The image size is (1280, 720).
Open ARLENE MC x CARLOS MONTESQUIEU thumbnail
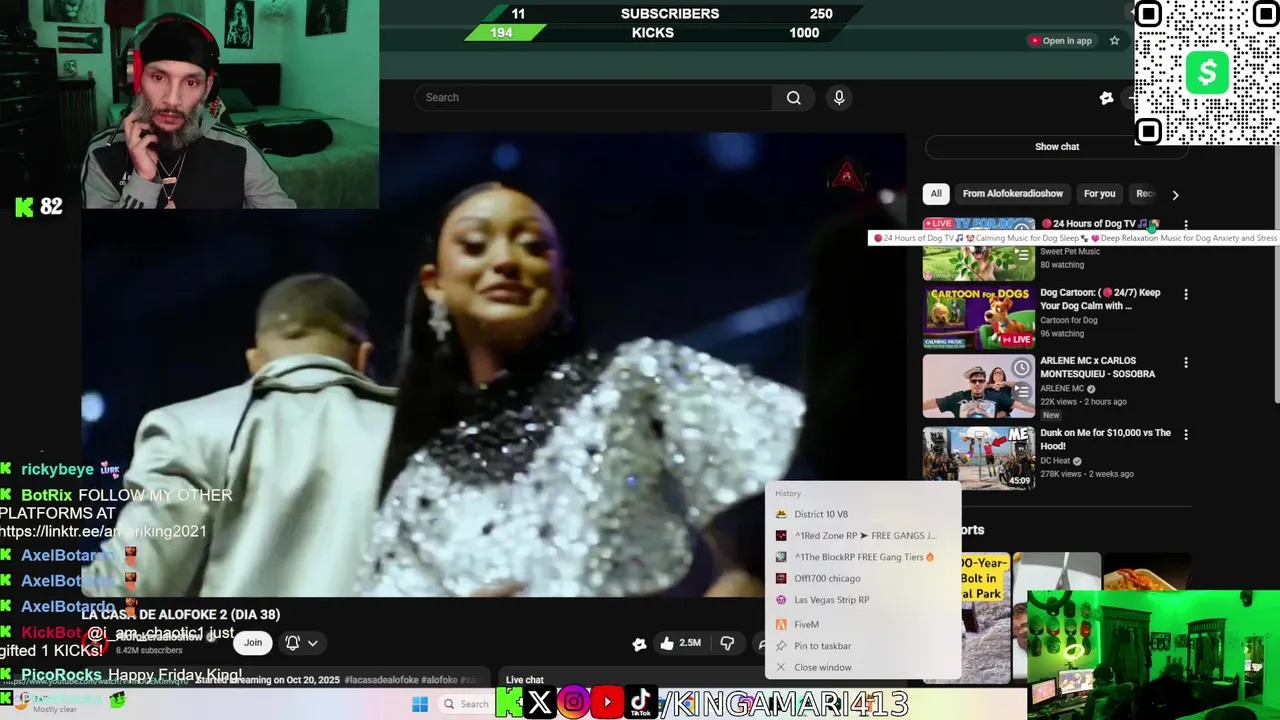[x=978, y=386]
